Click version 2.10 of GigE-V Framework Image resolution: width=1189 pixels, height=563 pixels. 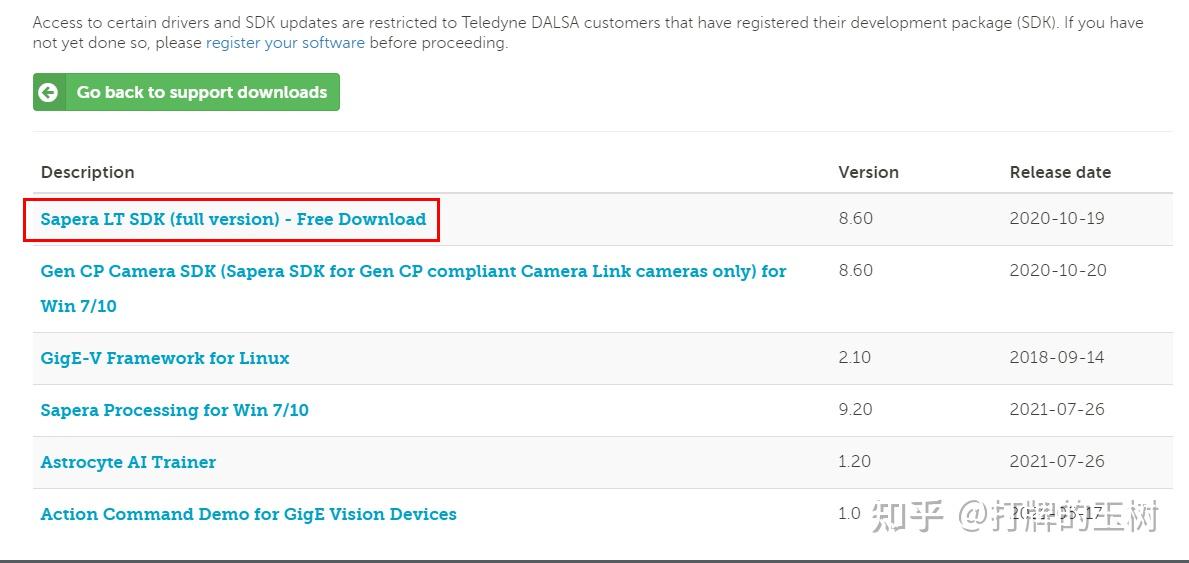(x=854, y=357)
